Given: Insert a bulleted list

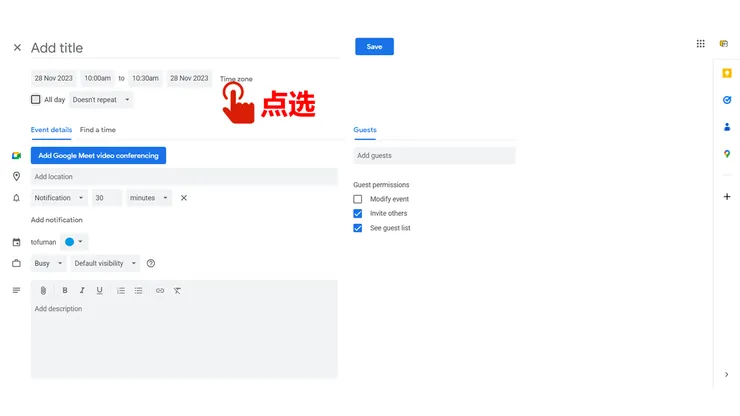Looking at the screenshot, I should click(x=138, y=291).
